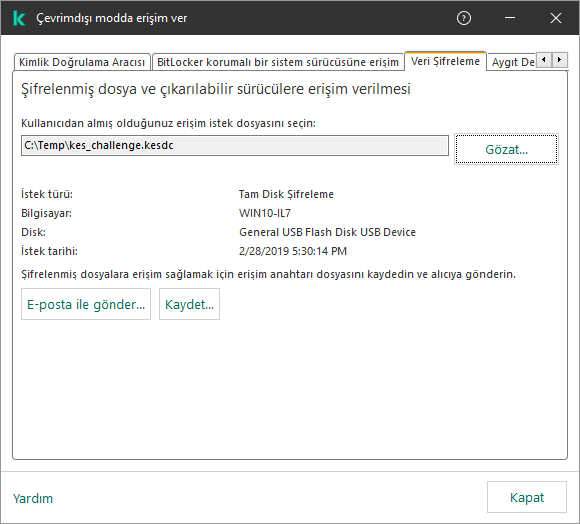580x524 pixels.
Task: Click the tab scroll left arrow
Action: click(x=544, y=60)
